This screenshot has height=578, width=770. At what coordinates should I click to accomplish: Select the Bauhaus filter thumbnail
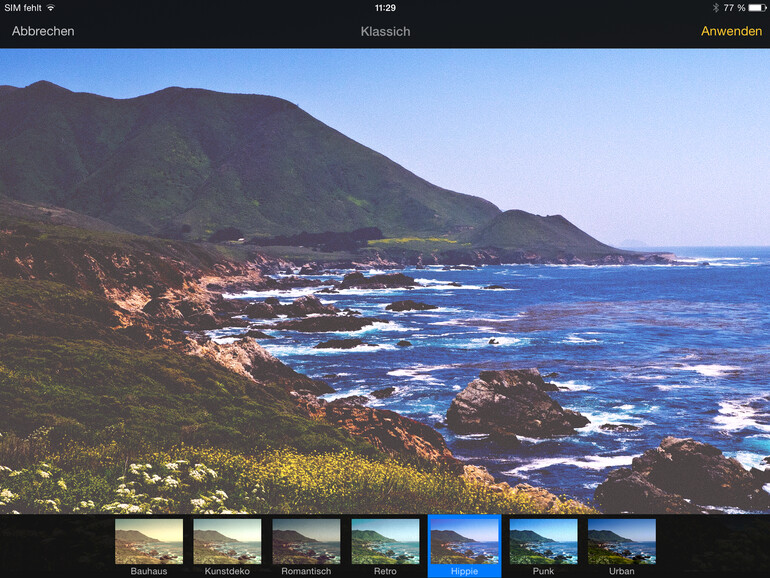coord(149,541)
